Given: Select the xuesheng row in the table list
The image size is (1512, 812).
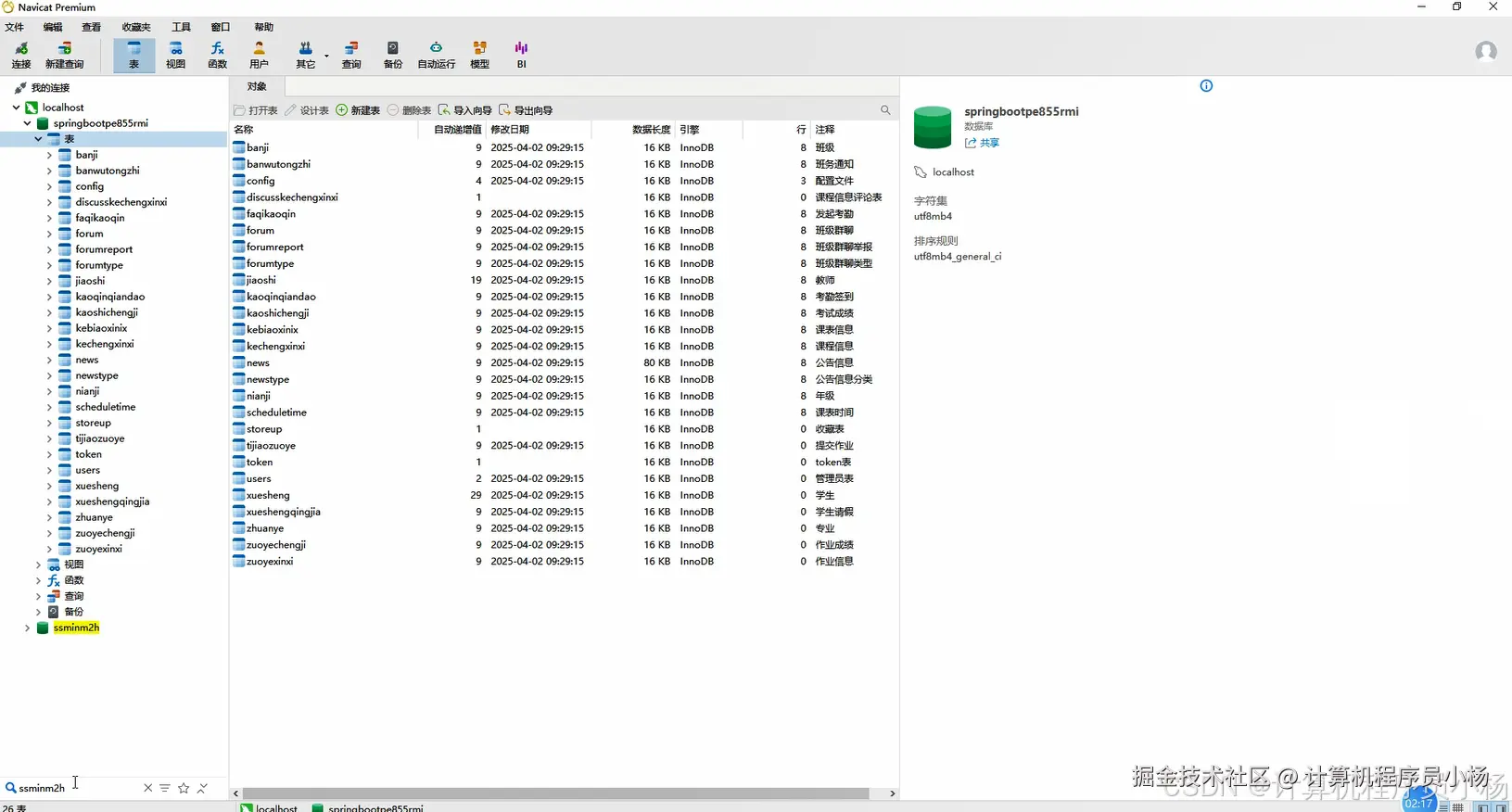Looking at the screenshot, I should (x=564, y=495).
